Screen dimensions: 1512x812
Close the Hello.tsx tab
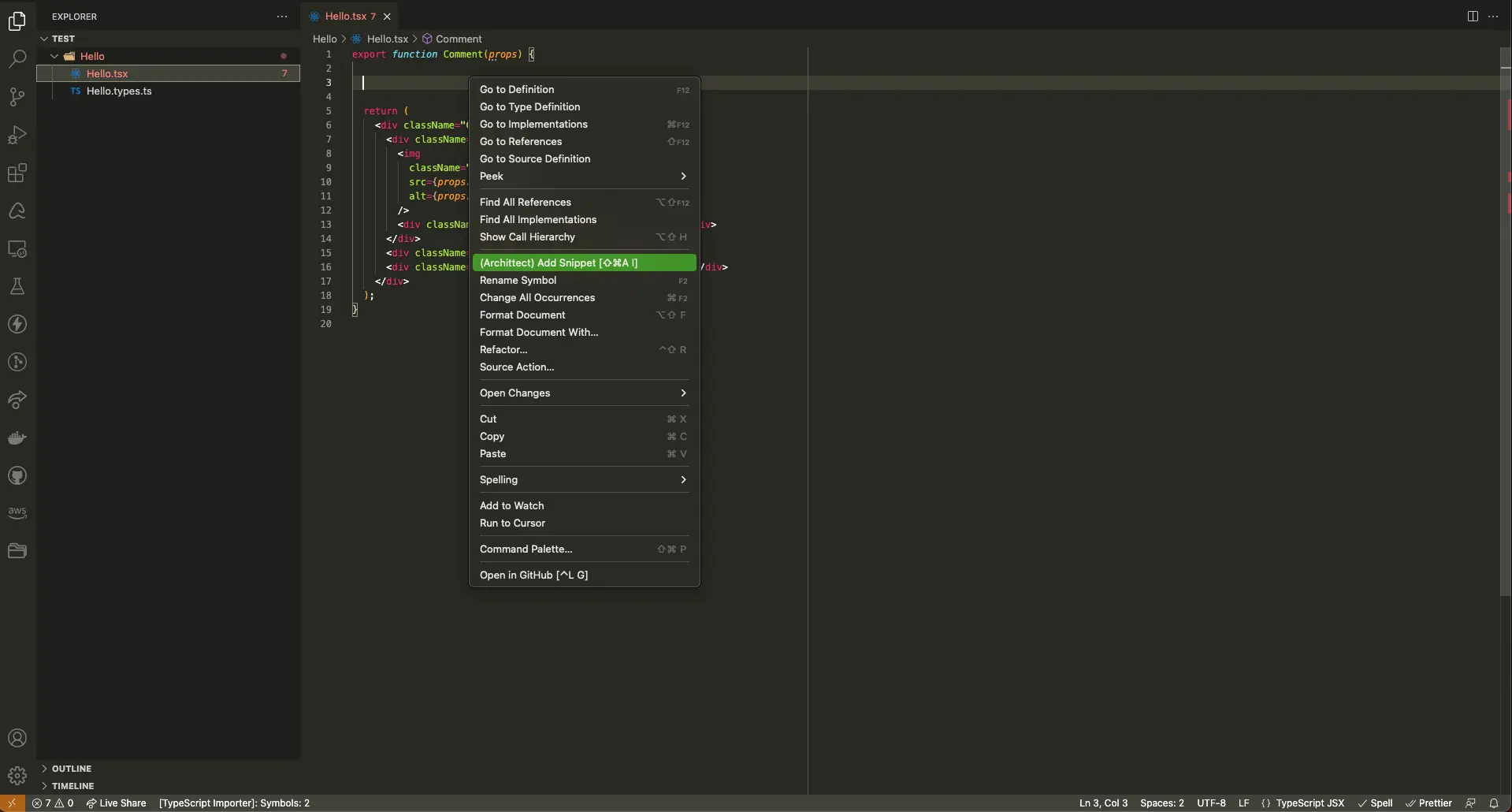(x=387, y=17)
